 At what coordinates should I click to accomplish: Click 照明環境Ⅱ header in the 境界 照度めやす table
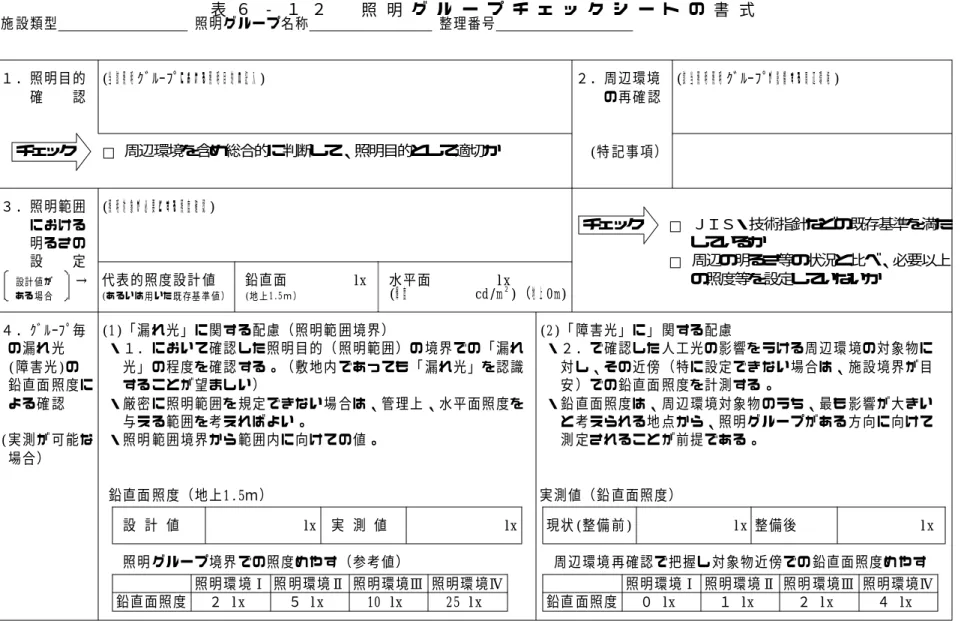(x=308, y=583)
